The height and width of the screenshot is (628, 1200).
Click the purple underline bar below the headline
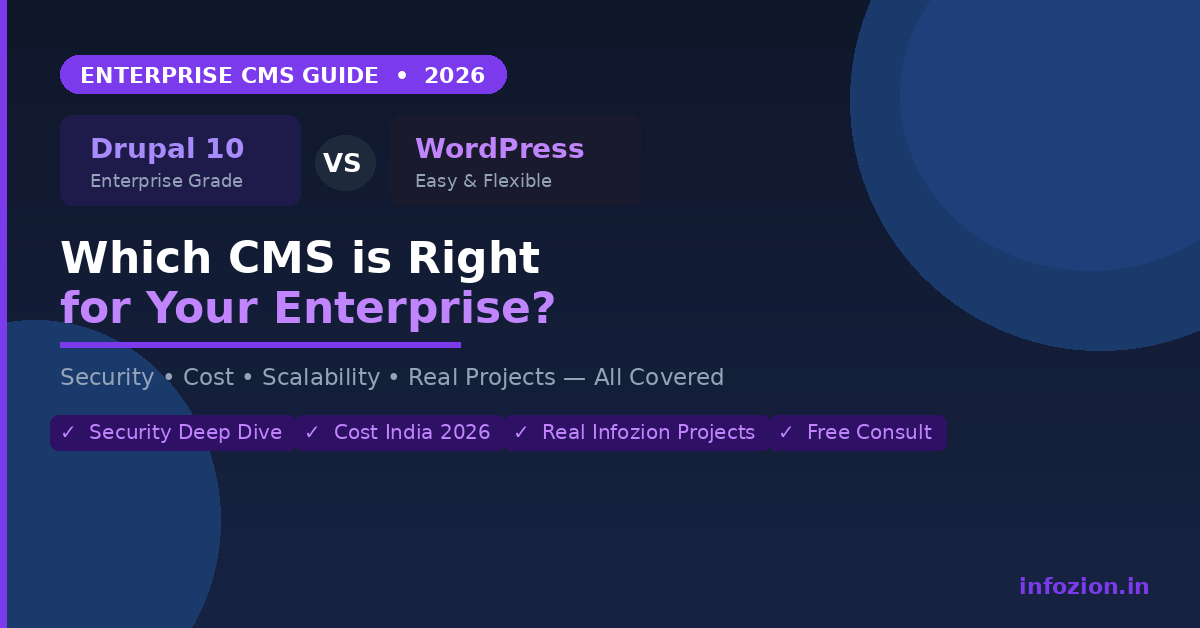coord(260,344)
